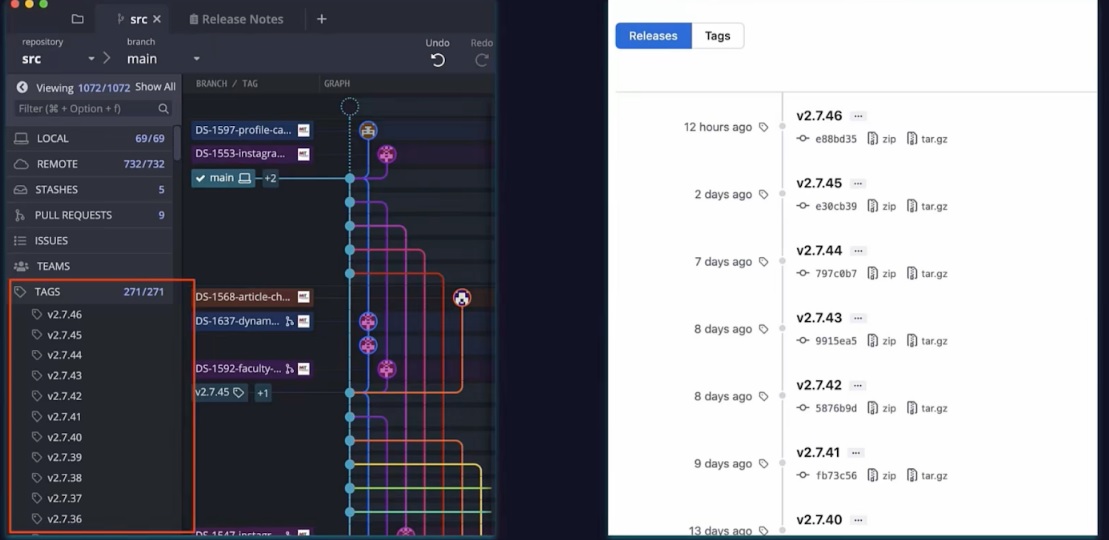This screenshot has height=540, width=1109.
Task: Select tag v2.7.38 in sidebar
Action: pos(64,478)
